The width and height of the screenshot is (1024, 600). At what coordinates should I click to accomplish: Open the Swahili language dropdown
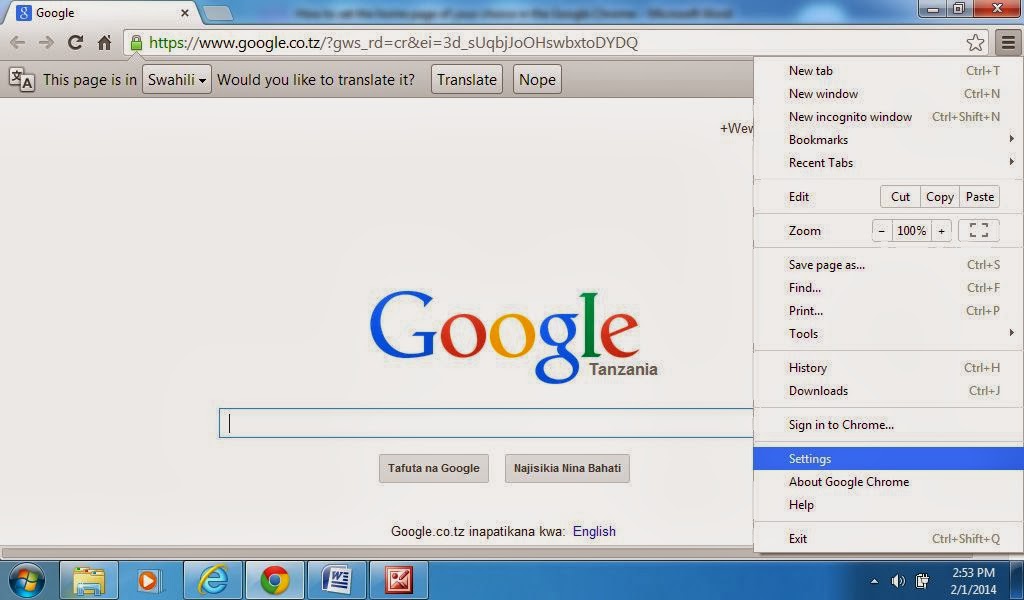tap(176, 80)
